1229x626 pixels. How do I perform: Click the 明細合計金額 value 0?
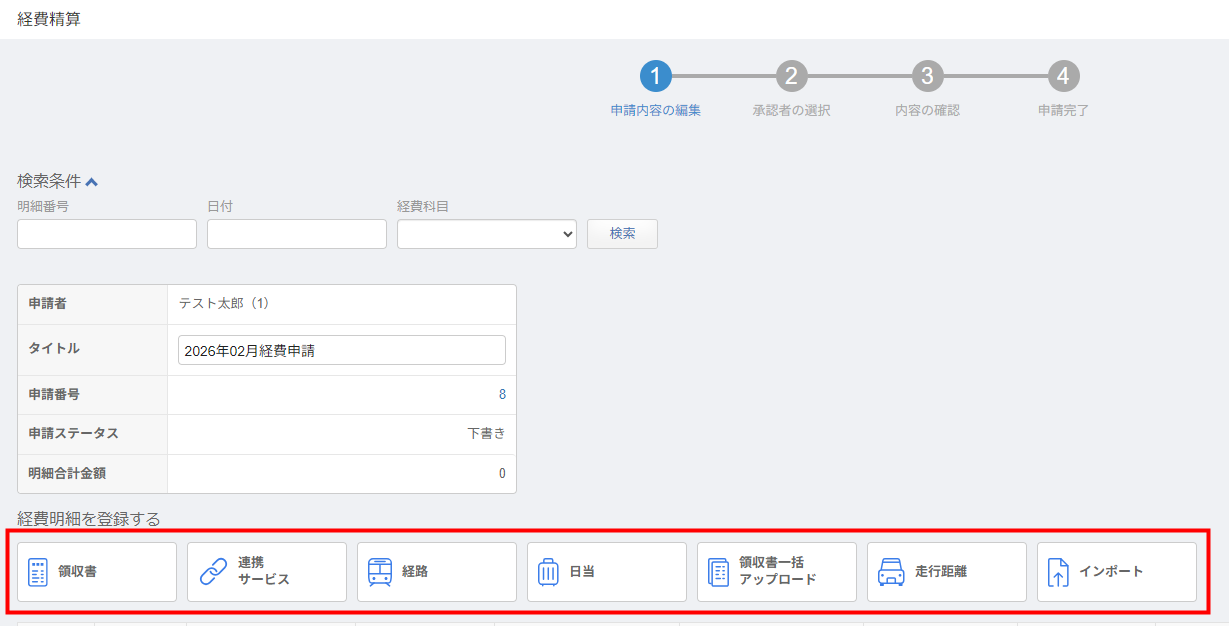pyautogui.click(x=502, y=474)
